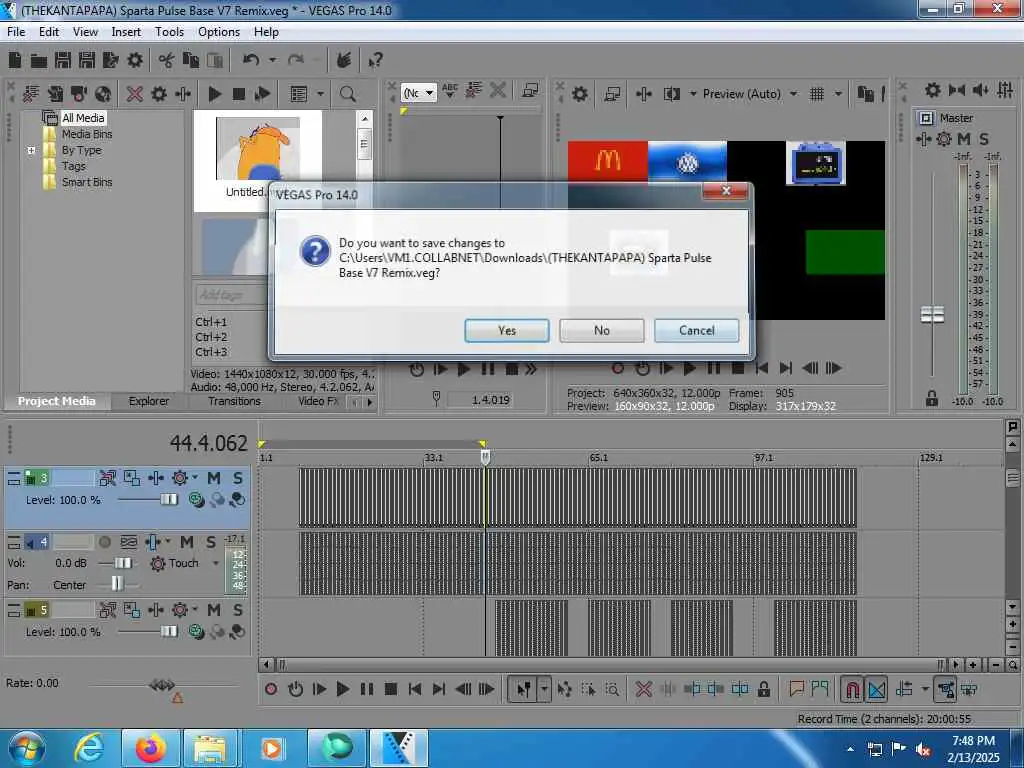Click Yes to save project changes

507,330
